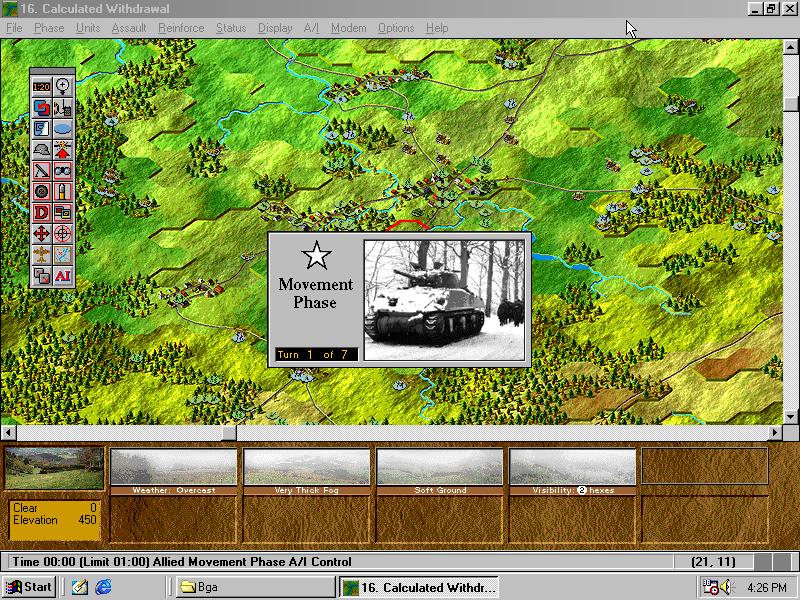This screenshot has height=600, width=800.
Task: Open the A/I menu
Action: 310,28
